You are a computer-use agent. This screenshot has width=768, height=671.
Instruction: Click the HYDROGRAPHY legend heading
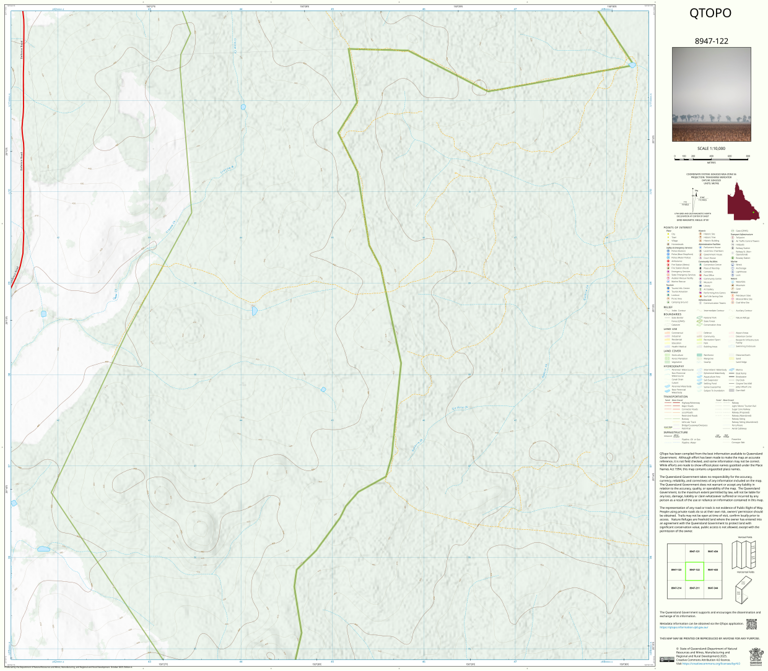click(674, 366)
